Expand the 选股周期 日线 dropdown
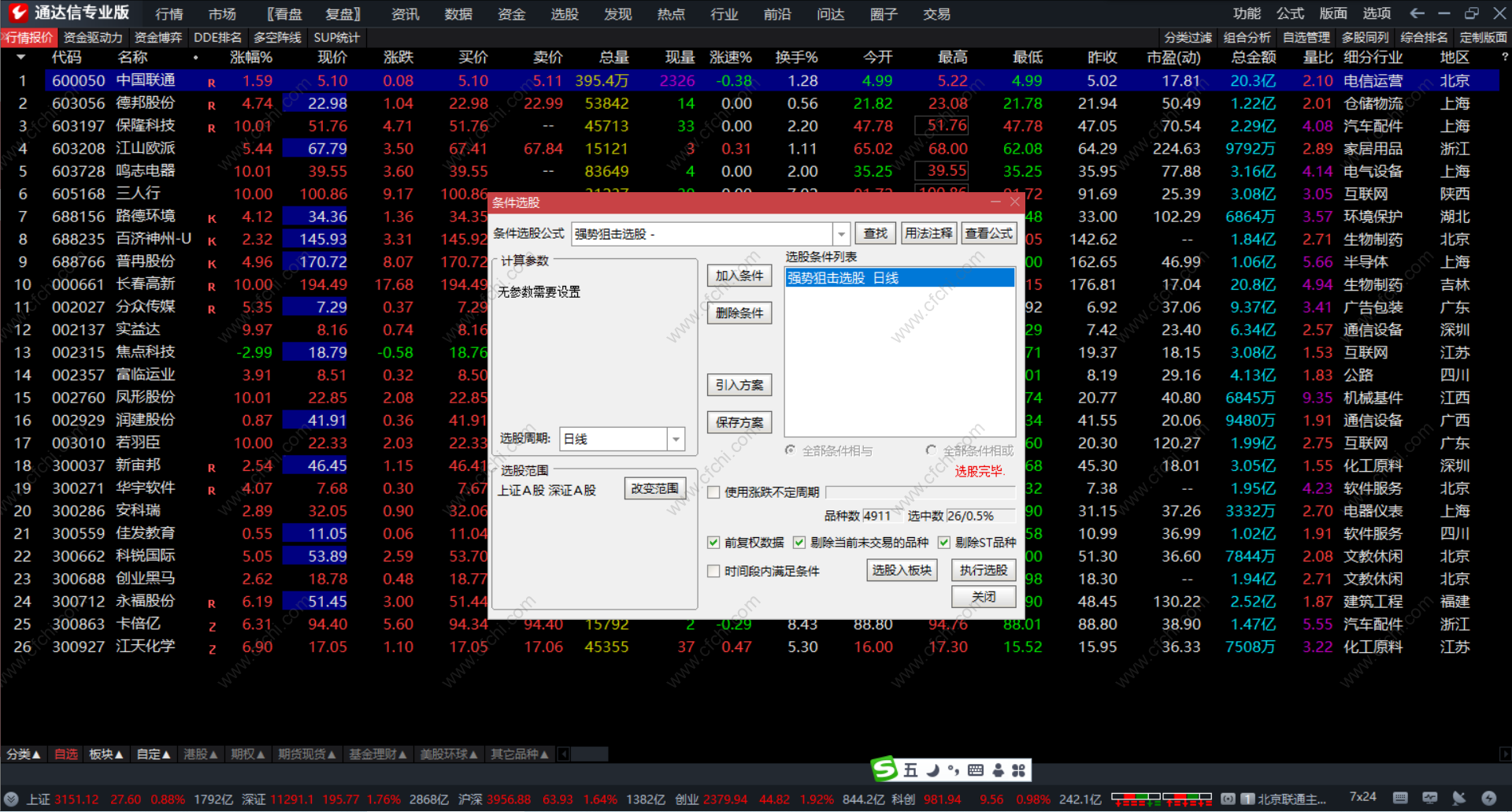Image resolution: width=1512 pixels, height=812 pixels. click(676, 439)
